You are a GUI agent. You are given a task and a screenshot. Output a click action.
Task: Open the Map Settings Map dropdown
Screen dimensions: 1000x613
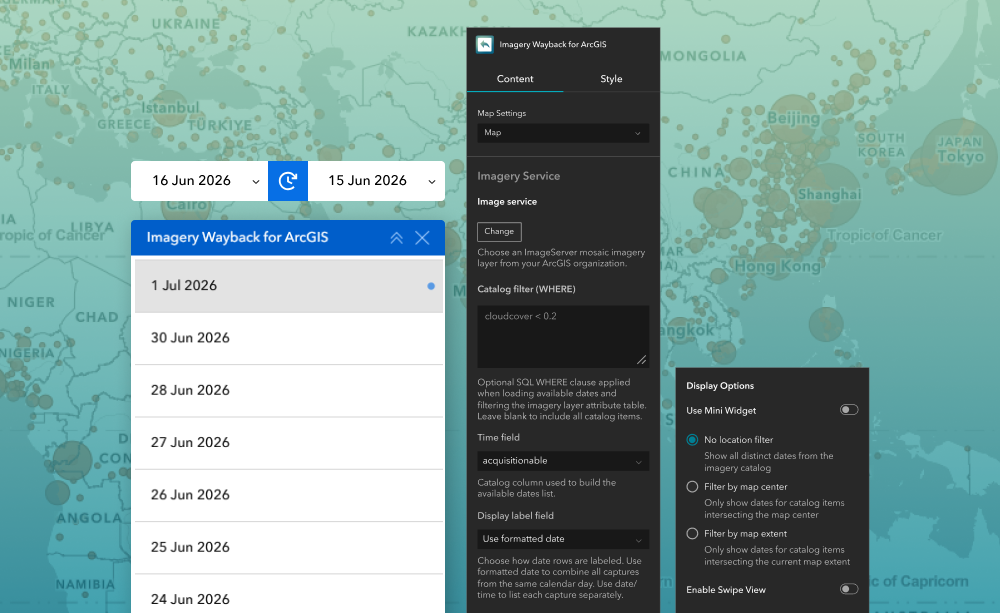[563, 133]
